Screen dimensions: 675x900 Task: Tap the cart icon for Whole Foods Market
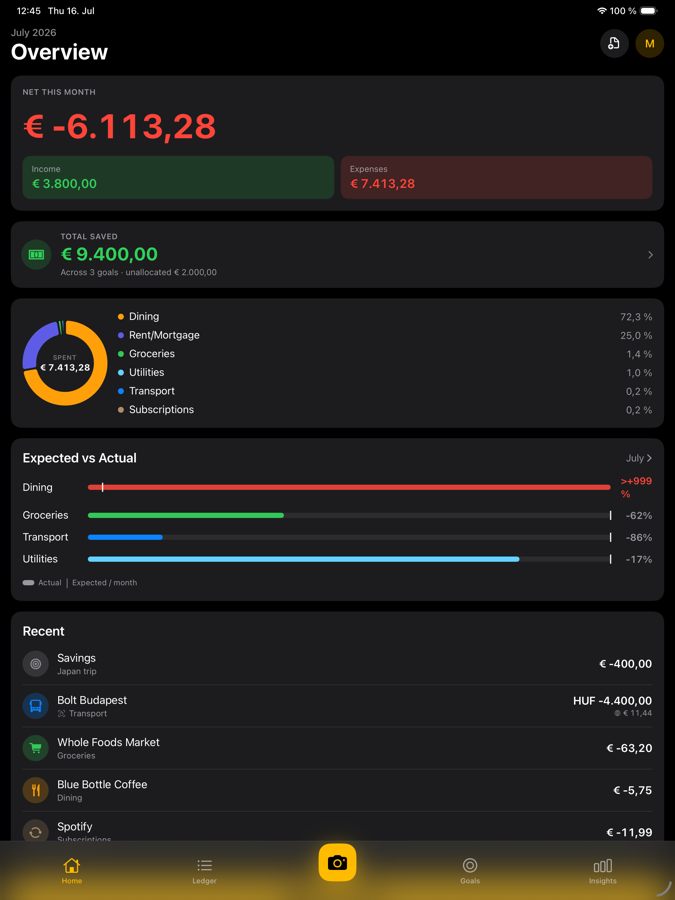point(36,748)
